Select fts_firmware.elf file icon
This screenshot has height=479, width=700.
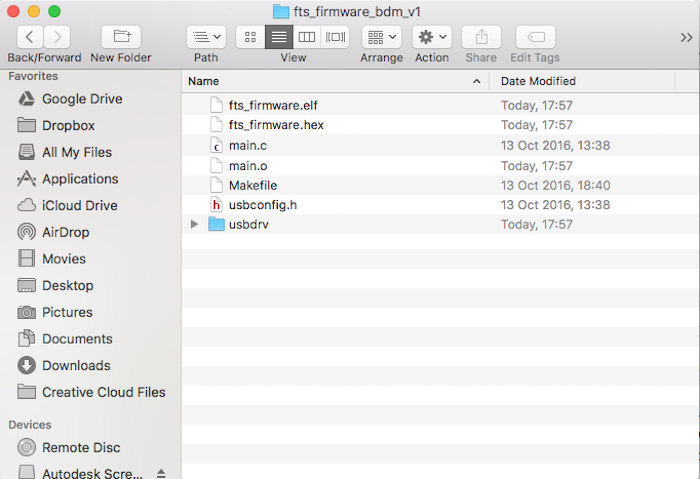(x=217, y=105)
